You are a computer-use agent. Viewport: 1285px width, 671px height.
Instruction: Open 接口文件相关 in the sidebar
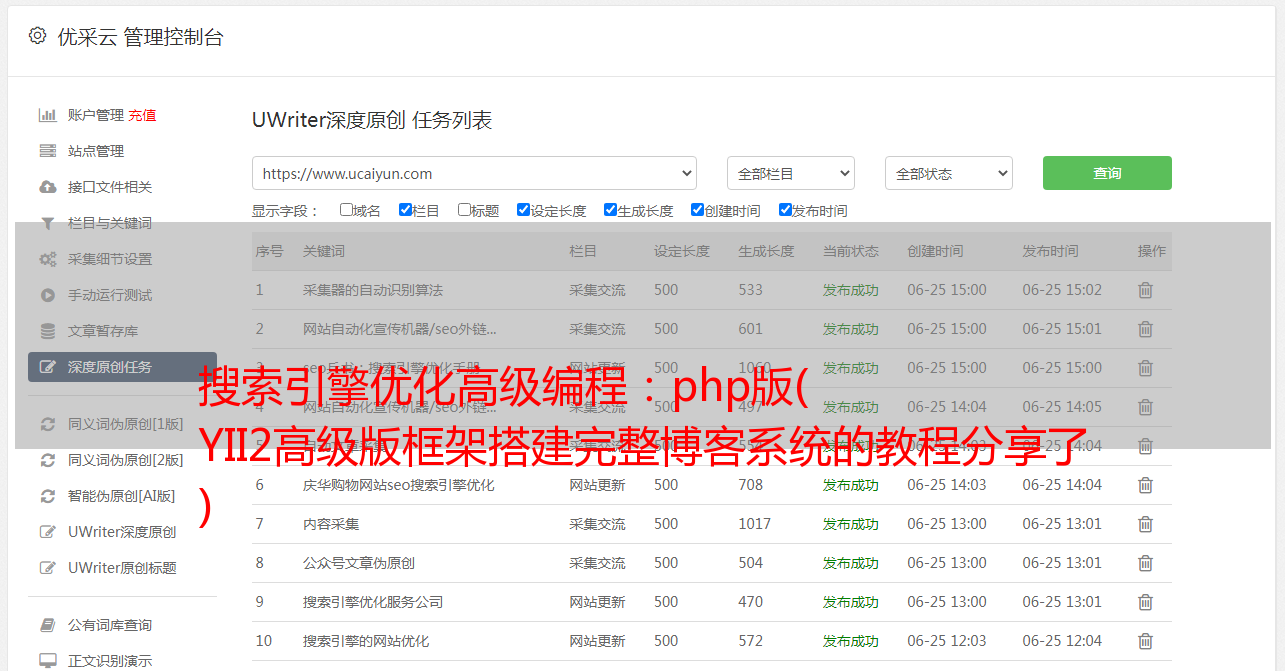pos(110,187)
